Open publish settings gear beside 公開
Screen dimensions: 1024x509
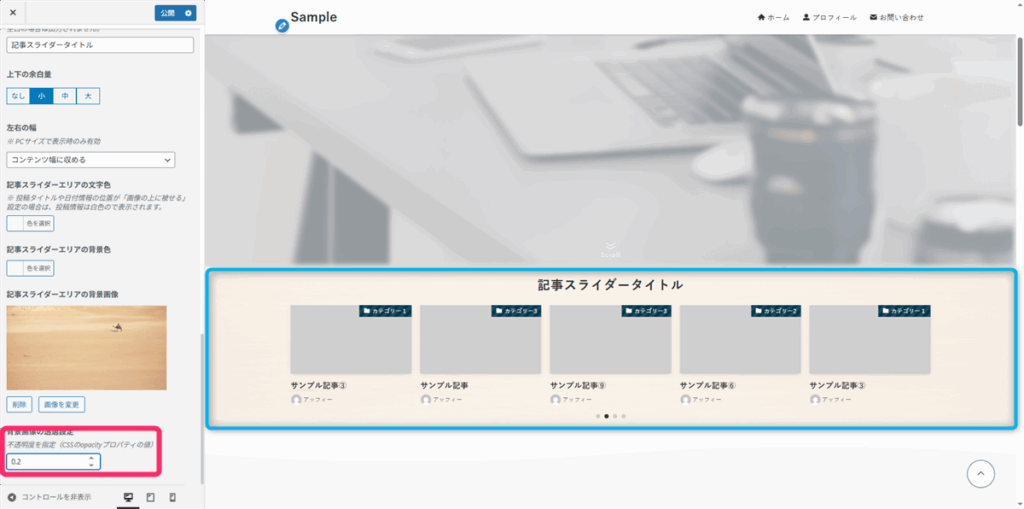click(x=189, y=13)
